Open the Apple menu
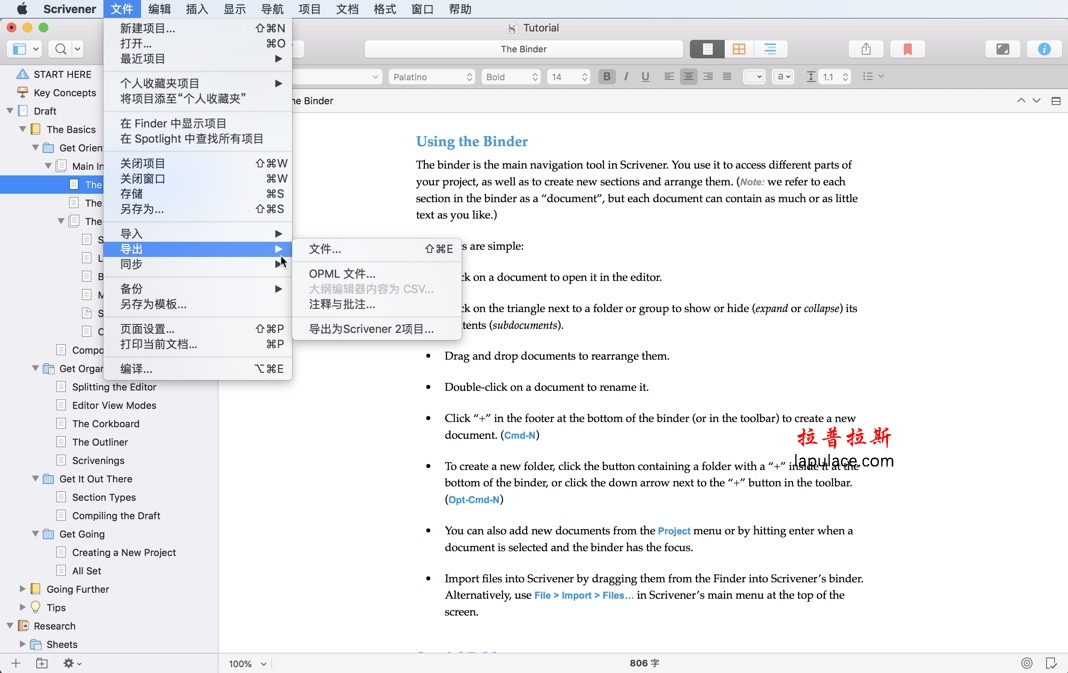This screenshot has width=1068, height=673. [22, 9]
